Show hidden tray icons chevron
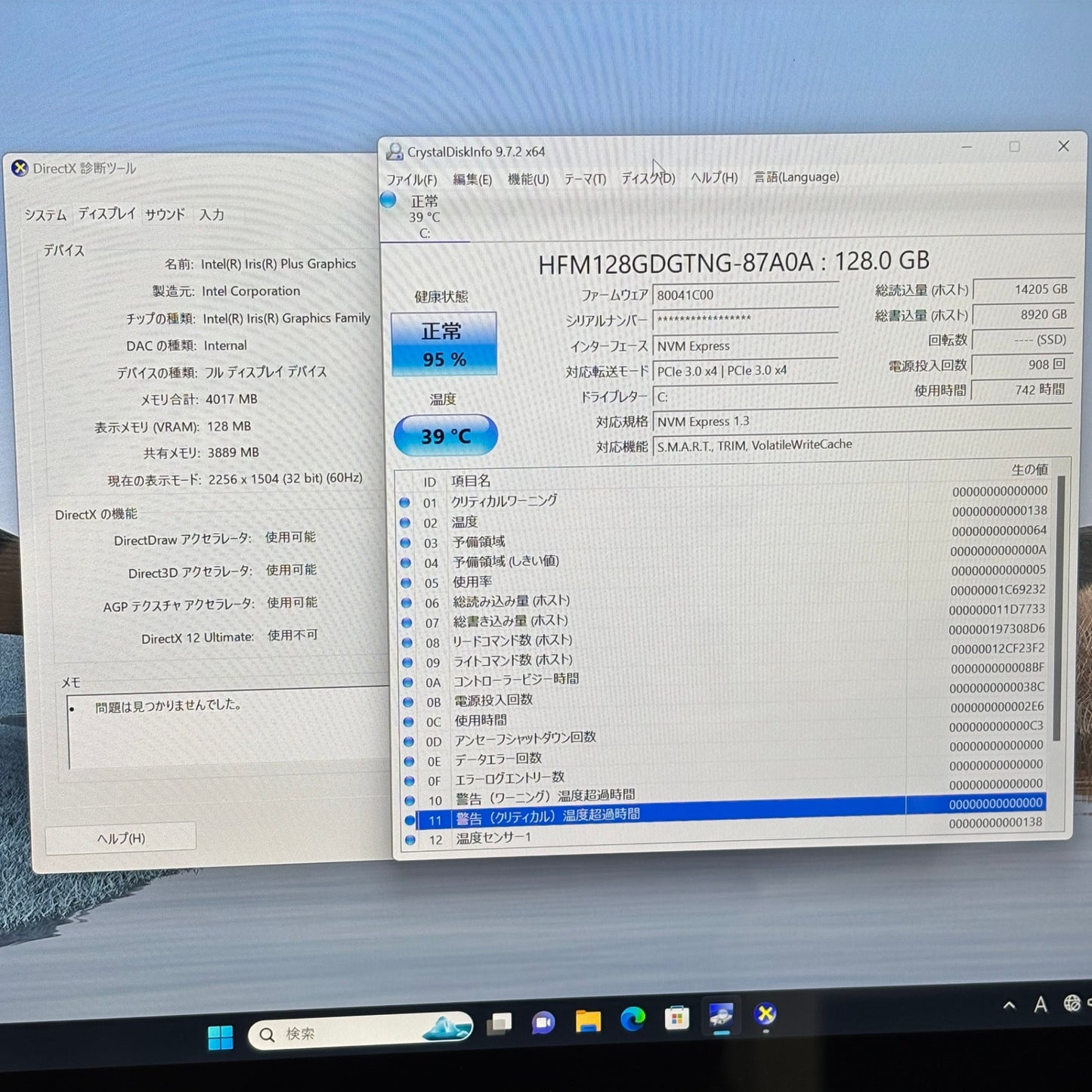The width and height of the screenshot is (1092, 1092). [1009, 1006]
